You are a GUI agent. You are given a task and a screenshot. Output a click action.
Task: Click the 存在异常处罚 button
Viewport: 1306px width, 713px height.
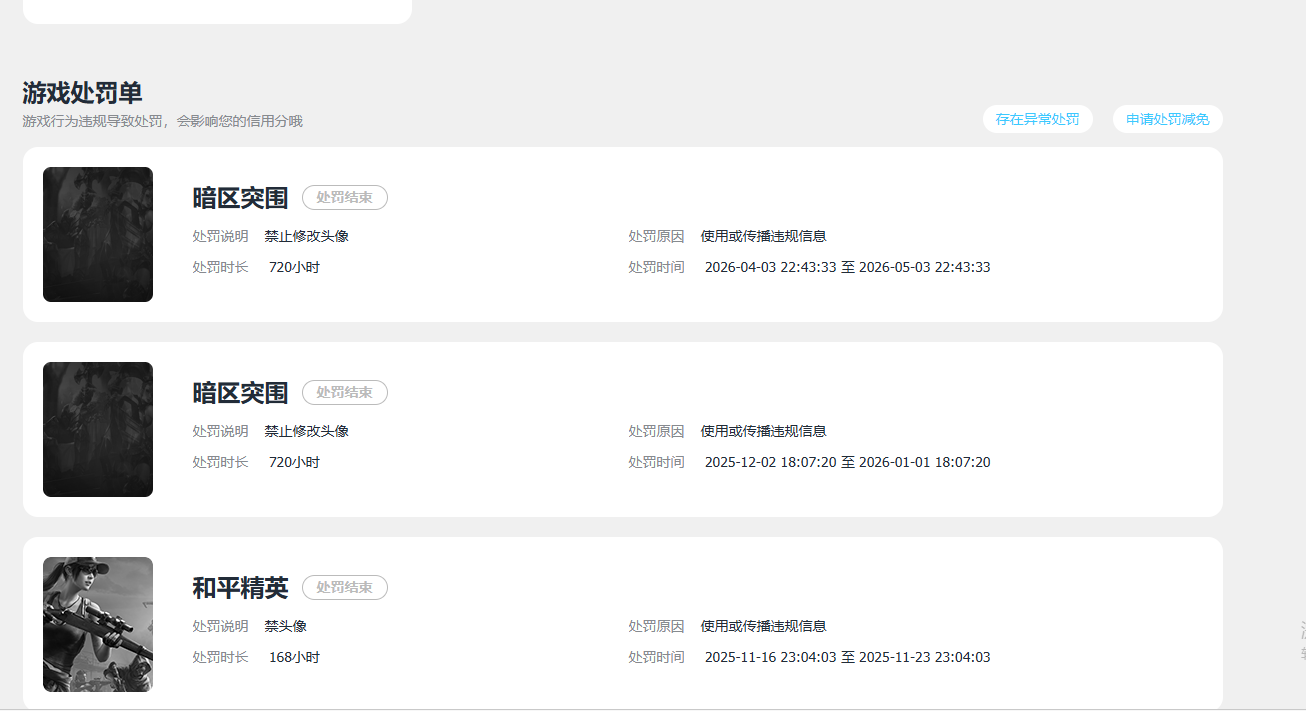click(1037, 119)
